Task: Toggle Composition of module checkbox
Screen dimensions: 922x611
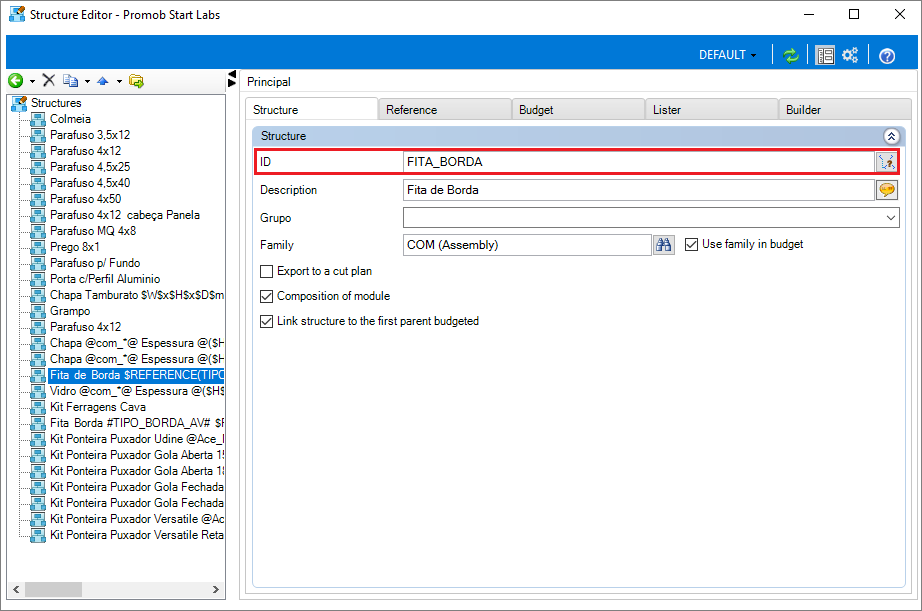Action: click(x=266, y=296)
